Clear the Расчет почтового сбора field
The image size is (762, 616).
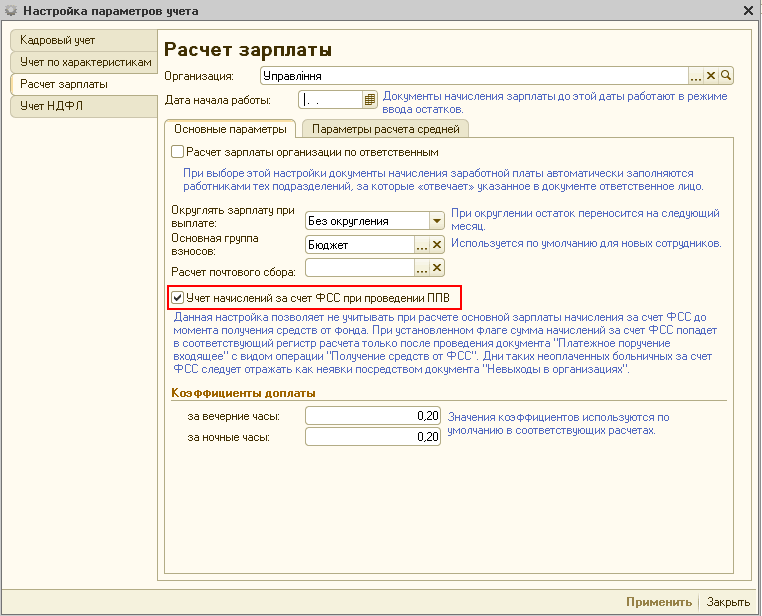pyautogui.click(x=437, y=267)
